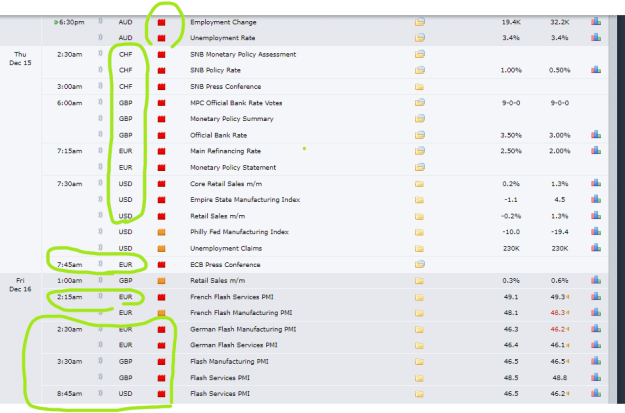Open detail folder for GBP Retail Sales m/m
The image size is (625, 413).
click(x=419, y=281)
